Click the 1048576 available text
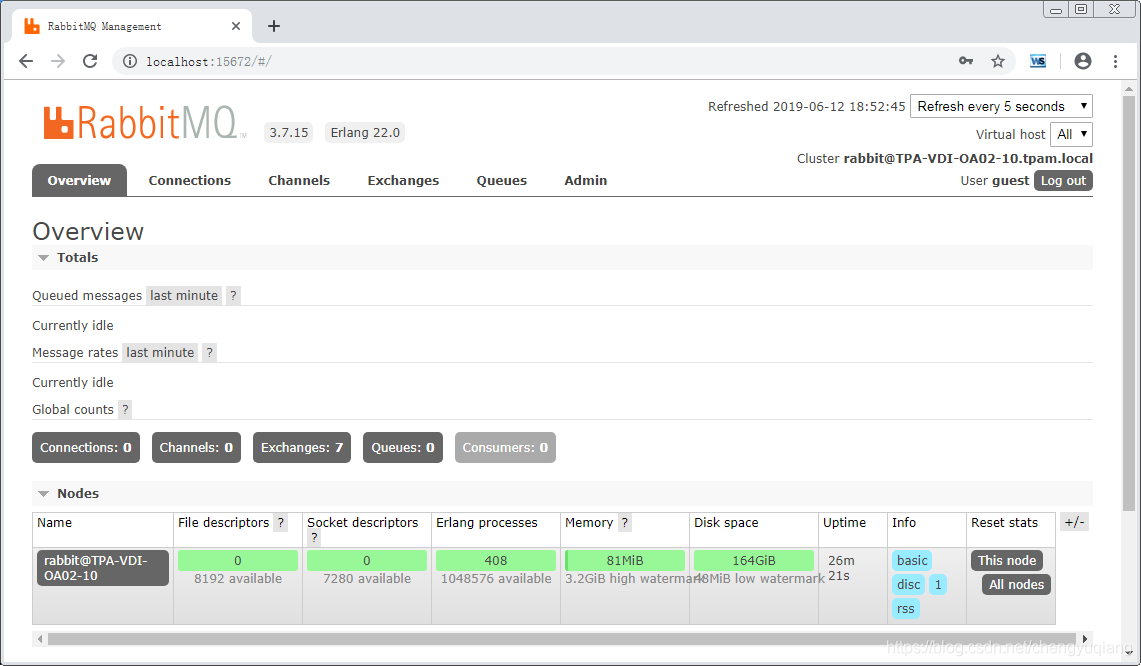This screenshot has height=666, width=1141. (x=496, y=579)
